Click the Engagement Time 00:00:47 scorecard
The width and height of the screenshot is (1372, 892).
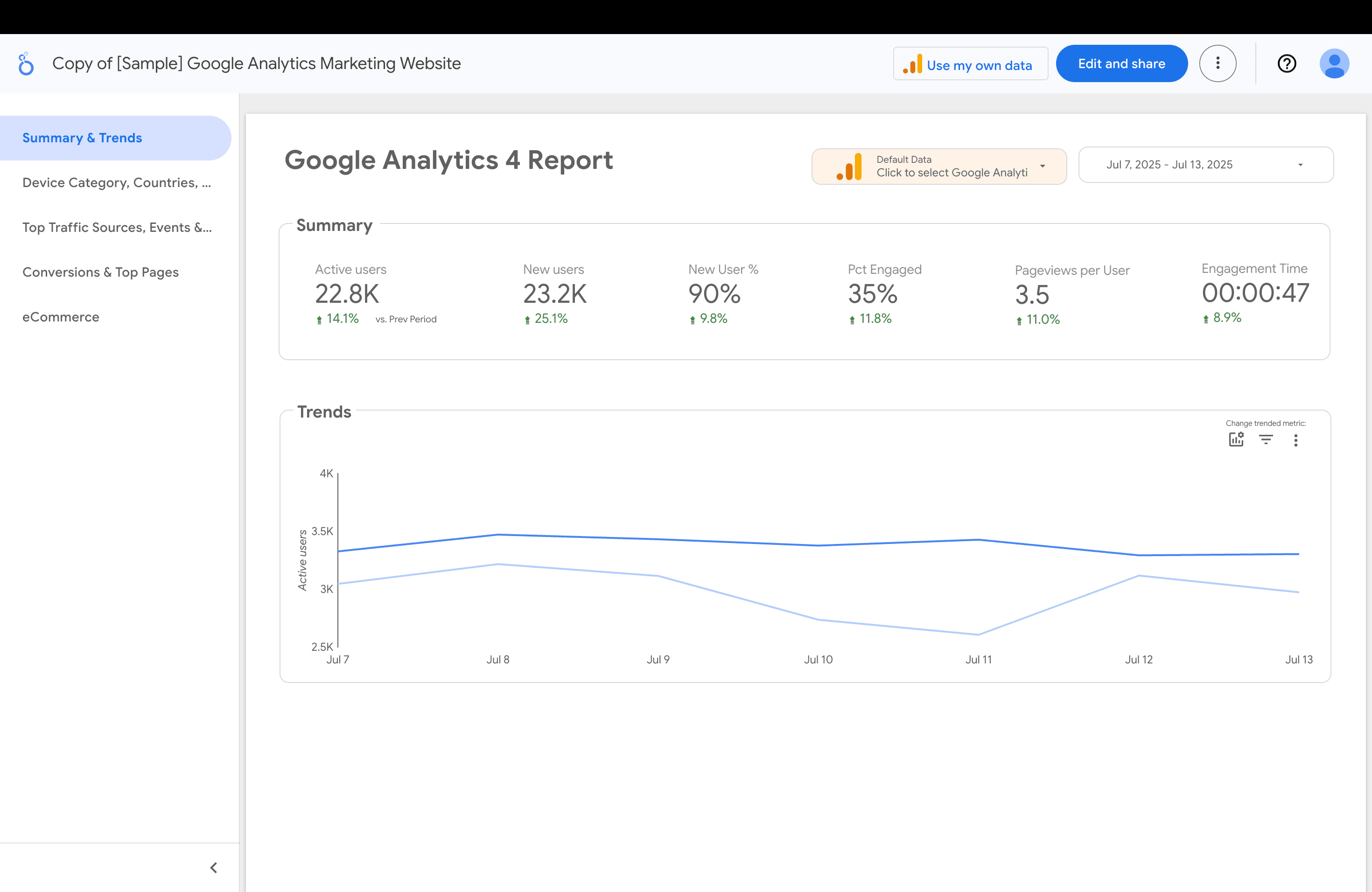click(x=1254, y=293)
